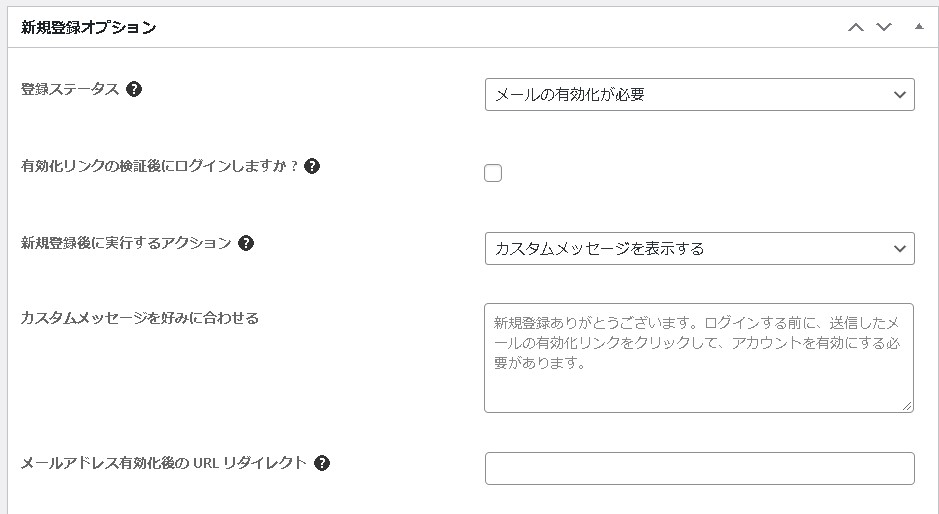
Task: Show help tooltip for 新規登録後に実行するアクション
Action: coord(246,243)
